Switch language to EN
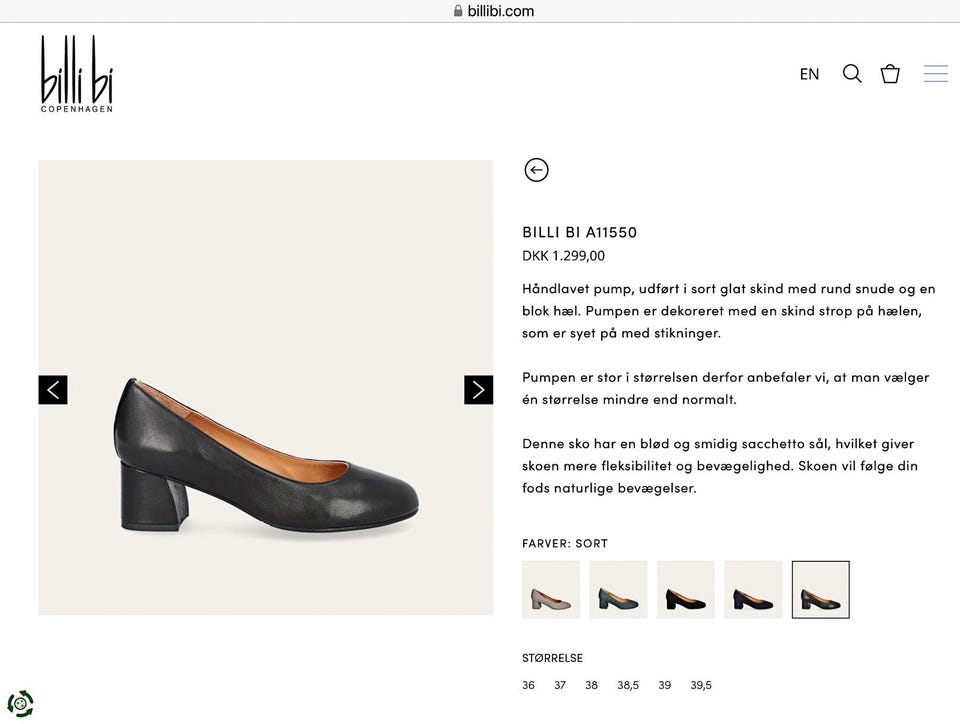Viewport: 960px width, 724px height. tap(809, 74)
